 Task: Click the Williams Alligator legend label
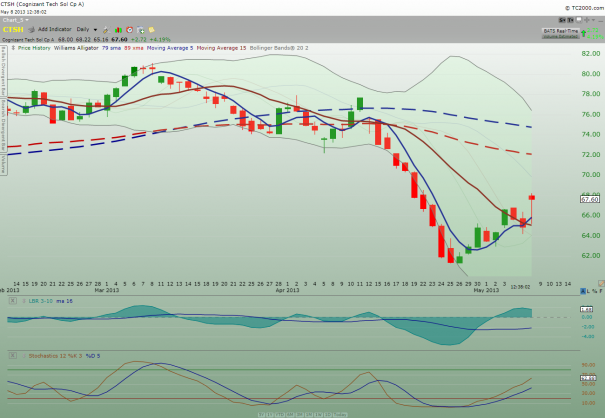tap(76, 48)
